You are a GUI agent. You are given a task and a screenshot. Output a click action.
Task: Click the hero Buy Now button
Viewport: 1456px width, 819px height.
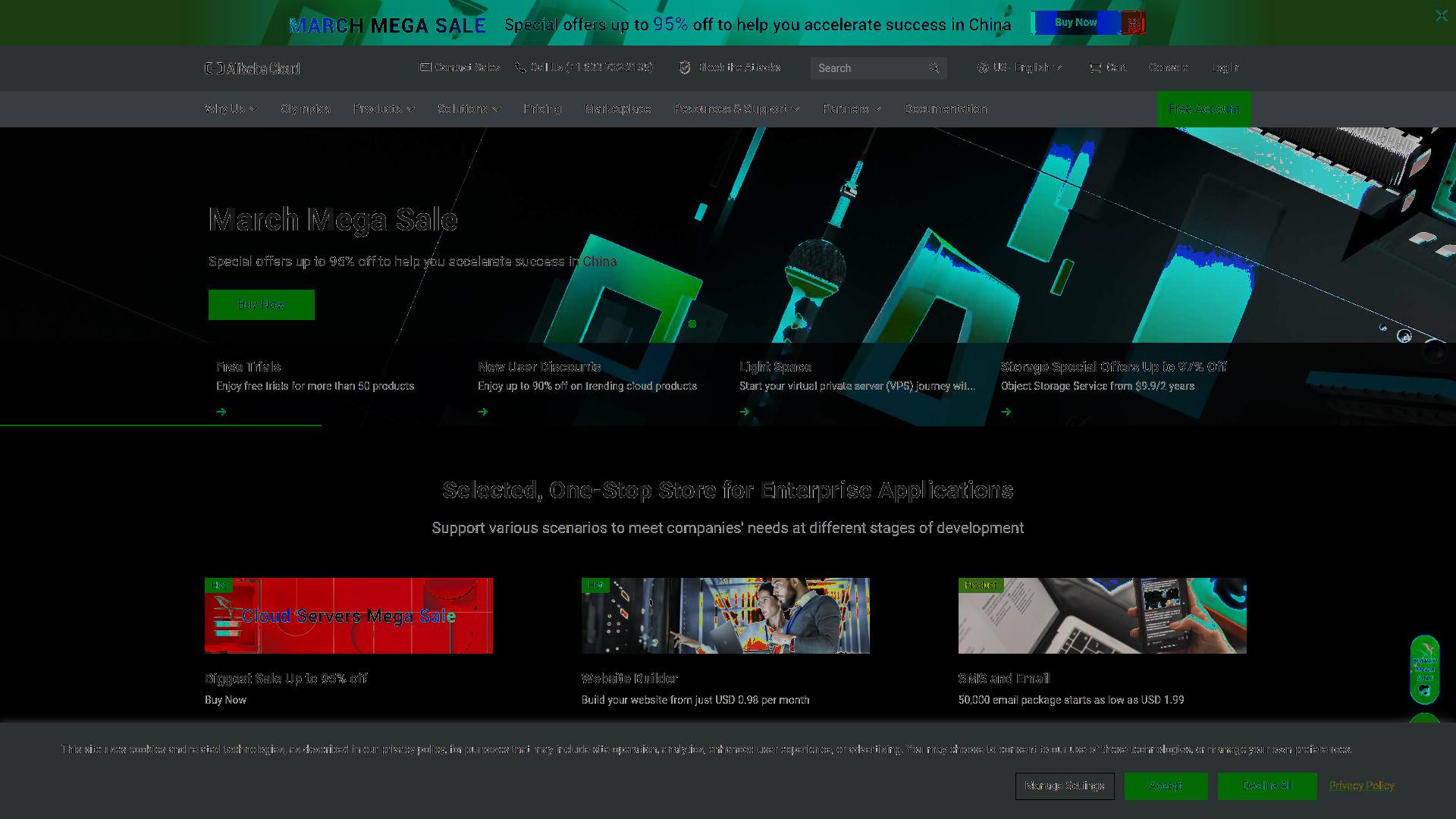point(262,304)
